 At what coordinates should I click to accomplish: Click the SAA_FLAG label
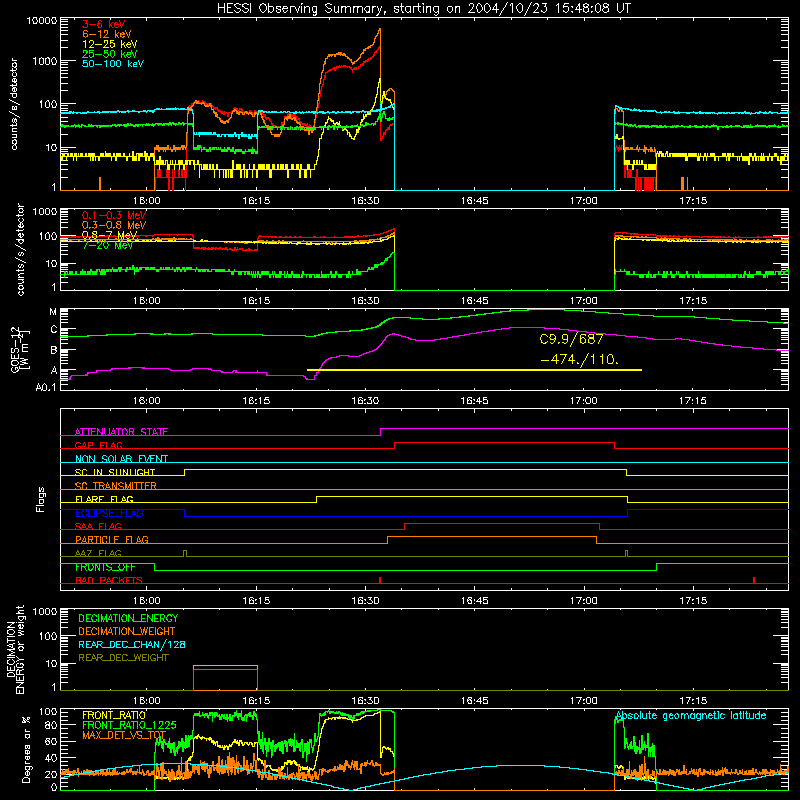pos(98,526)
